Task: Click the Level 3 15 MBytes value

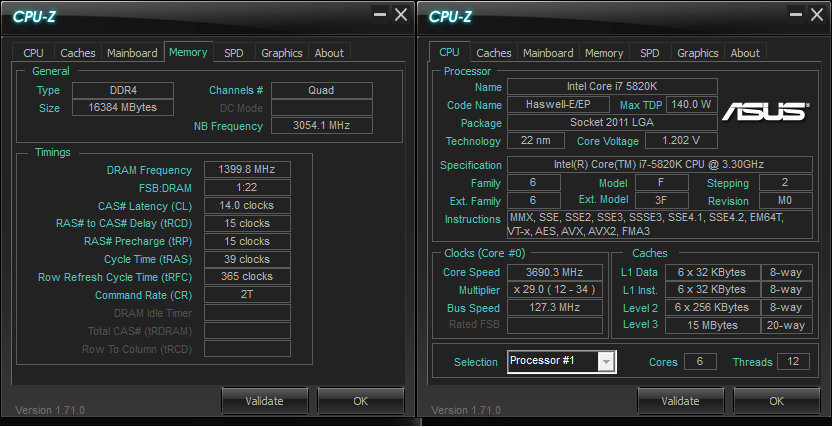Action: pos(712,325)
